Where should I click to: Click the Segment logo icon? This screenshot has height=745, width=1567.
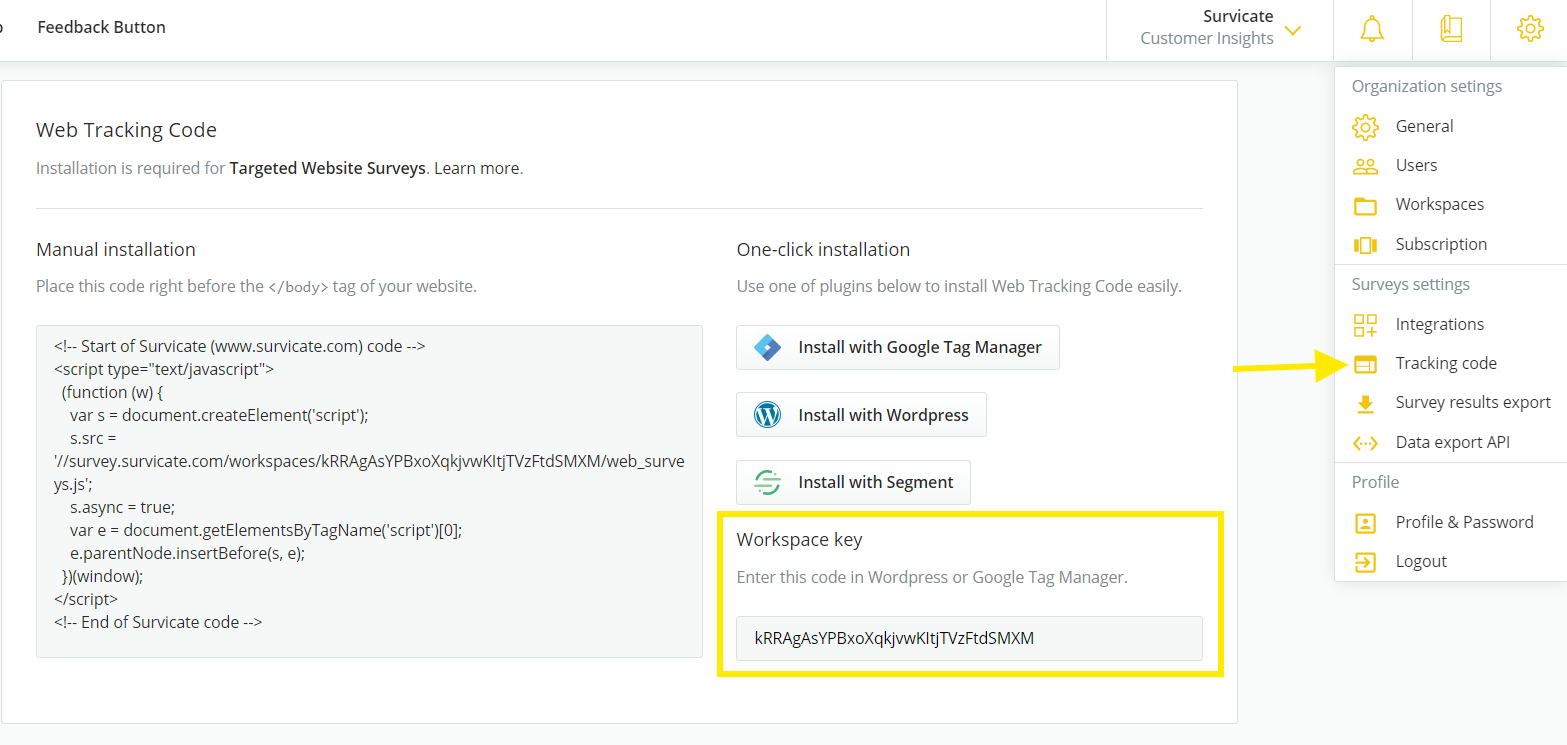click(767, 482)
